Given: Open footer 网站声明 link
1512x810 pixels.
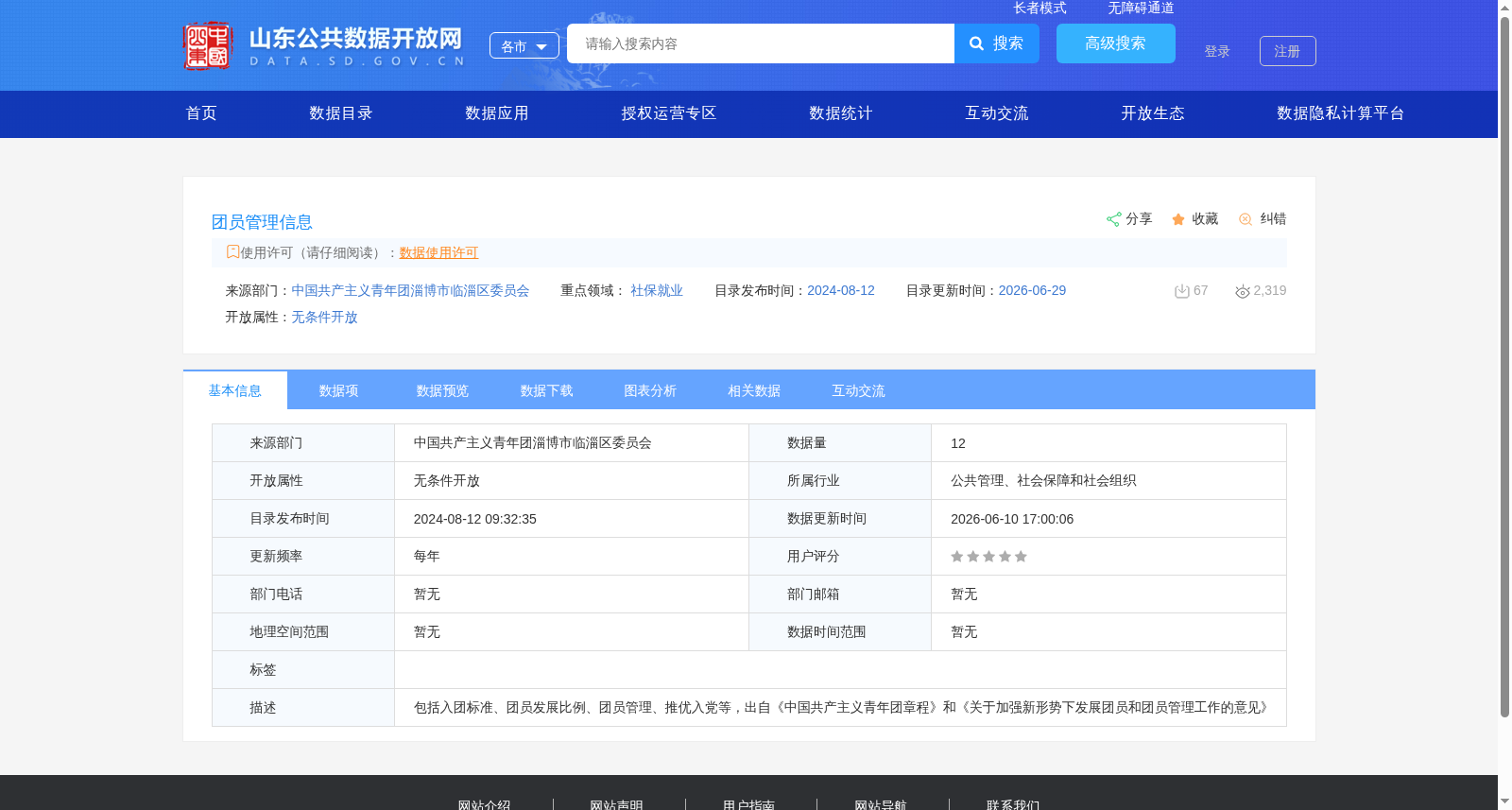Looking at the screenshot, I should pyautogui.click(x=616, y=804).
